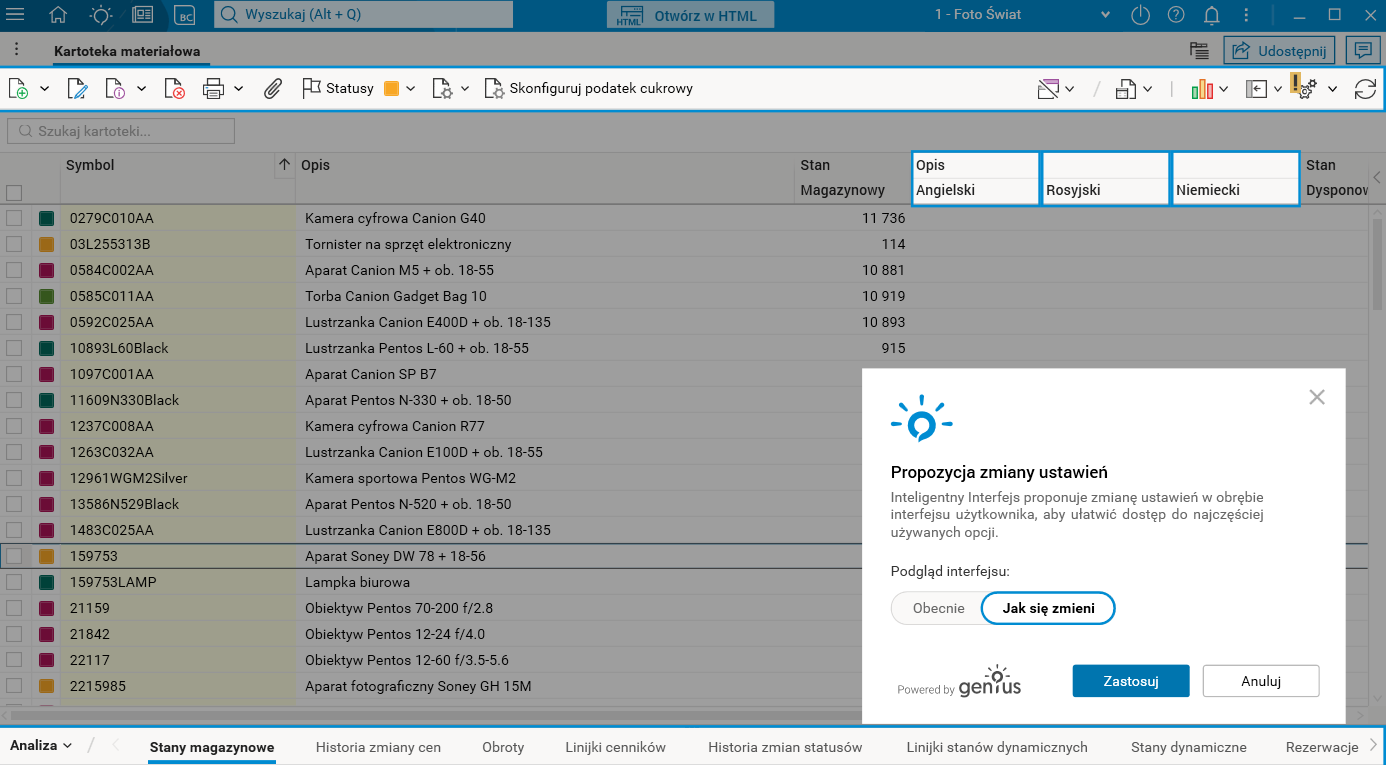Image resolution: width=1386 pixels, height=765 pixels.
Task: Tick the checkbox for row 0279C010AA
Action: pos(14,218)
